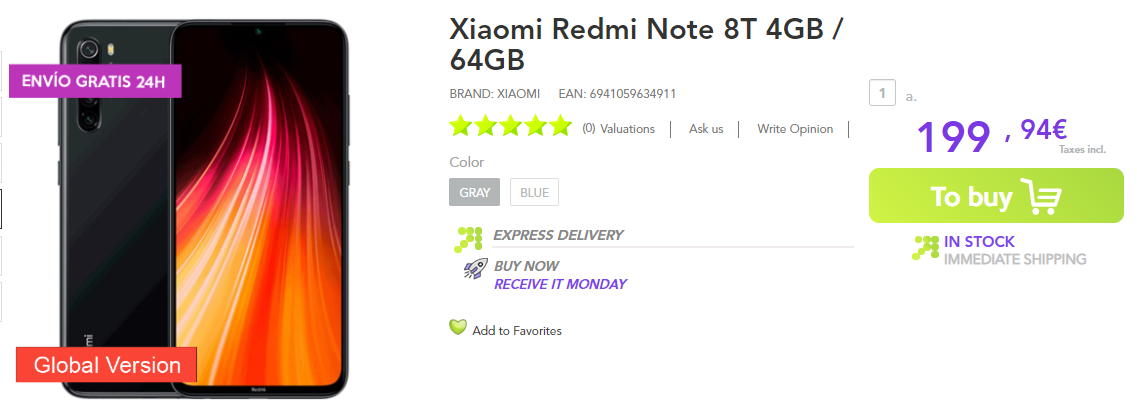Image resolution: width=1137 pixels, height=417 pixels.
Task: Click the In Stock green dots icon
Action: pos(925,248)
